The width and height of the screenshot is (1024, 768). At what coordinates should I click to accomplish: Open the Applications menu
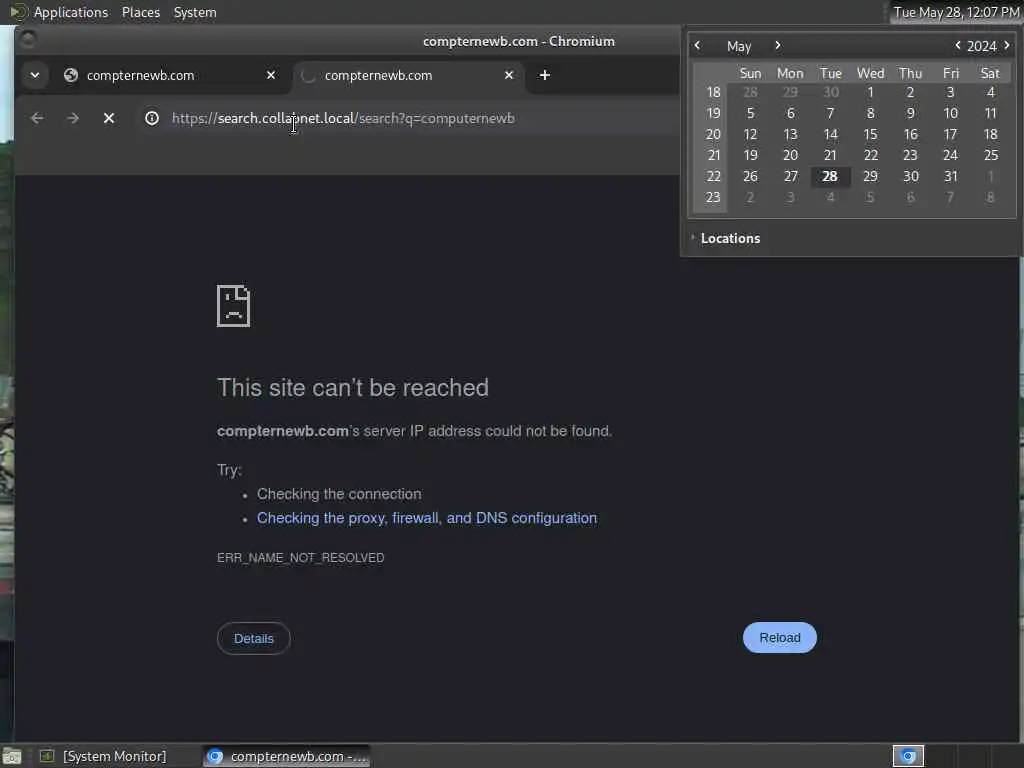pyautogui.click(x=71, y=12)
